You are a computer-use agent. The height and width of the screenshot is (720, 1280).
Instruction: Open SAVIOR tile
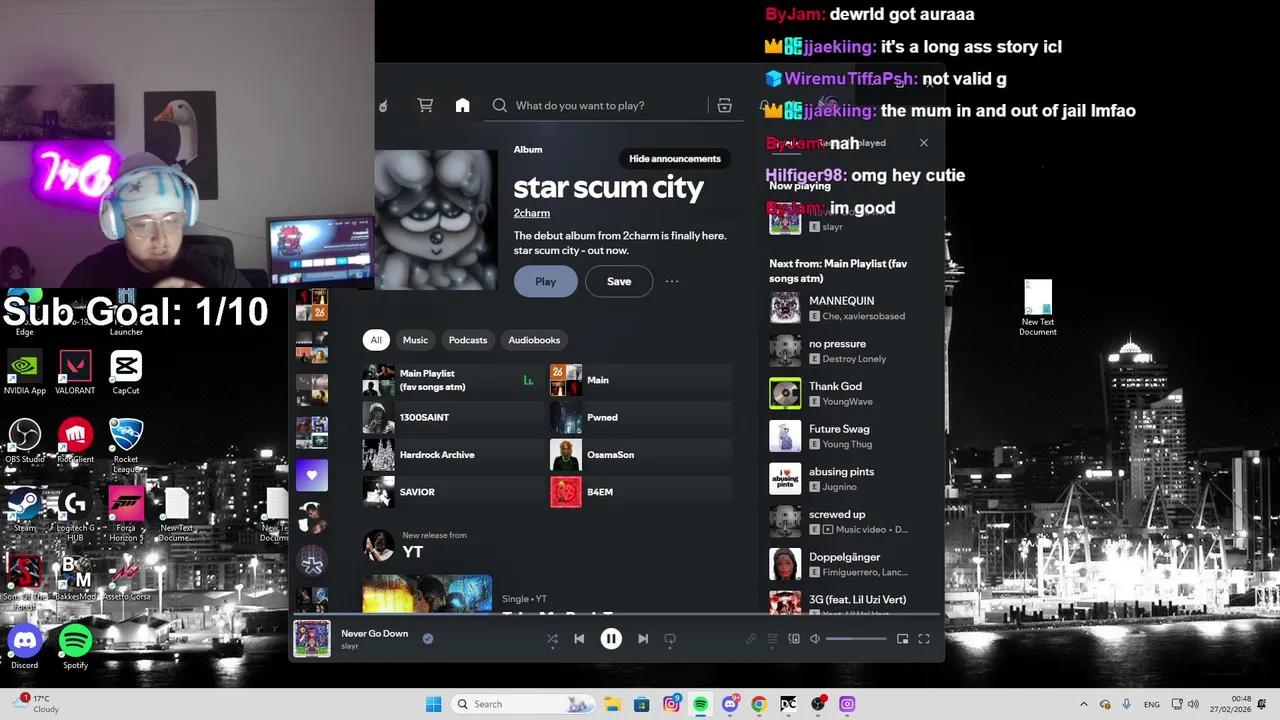pos(453,492)
